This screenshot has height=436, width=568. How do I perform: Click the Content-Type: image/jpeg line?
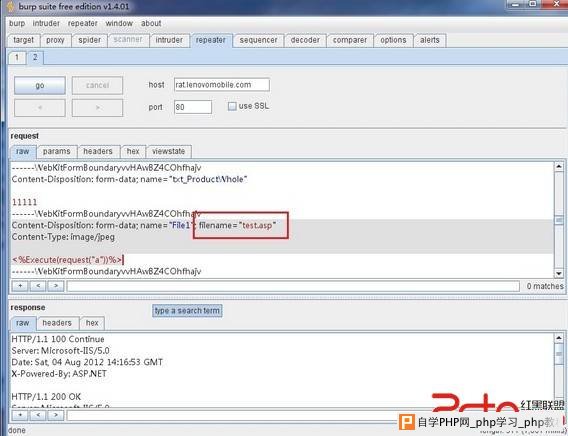pyautogui.click(x=63, y=237)
